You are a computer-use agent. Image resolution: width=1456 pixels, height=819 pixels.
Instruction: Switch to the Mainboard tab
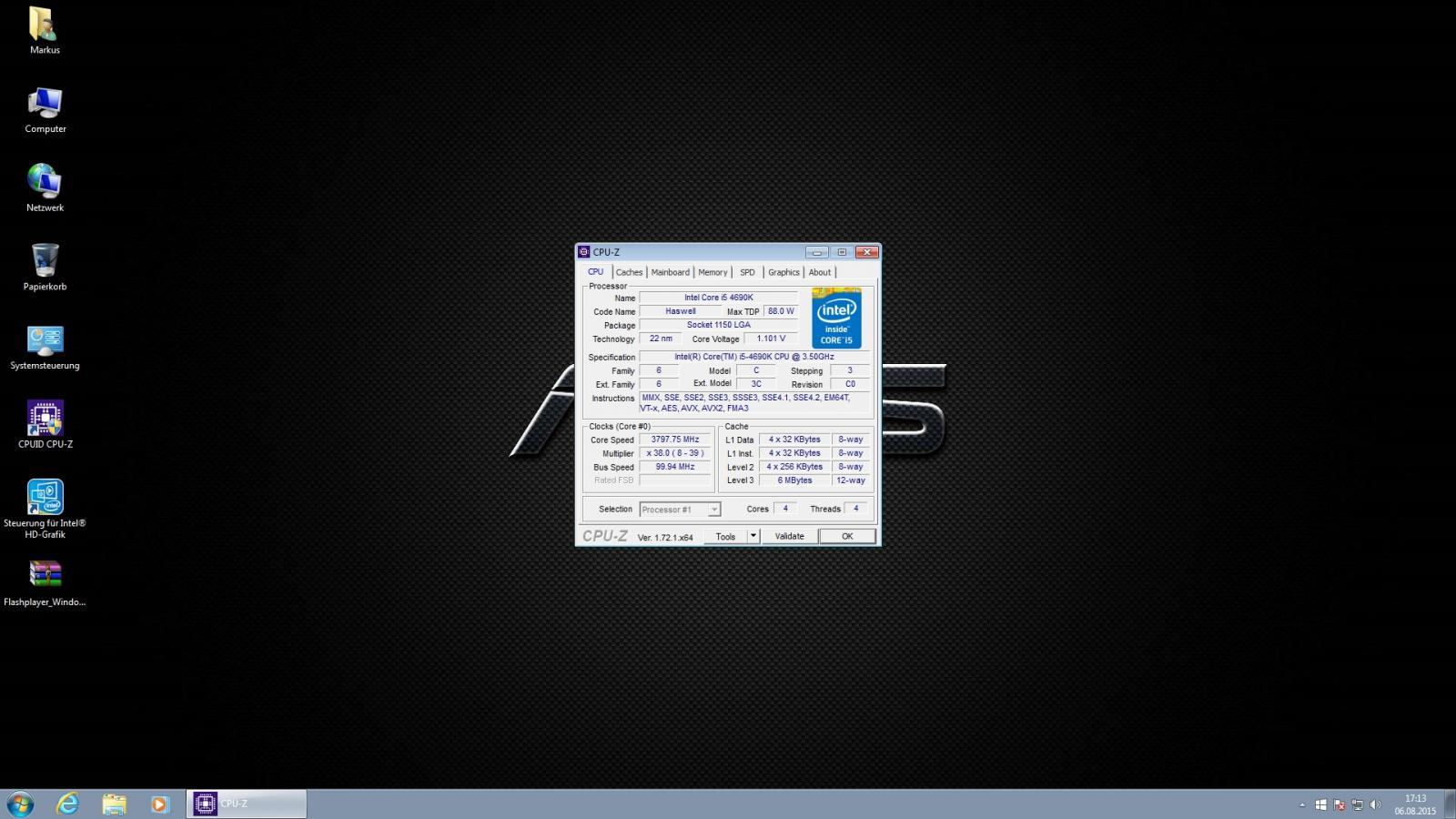coord(671,272)
